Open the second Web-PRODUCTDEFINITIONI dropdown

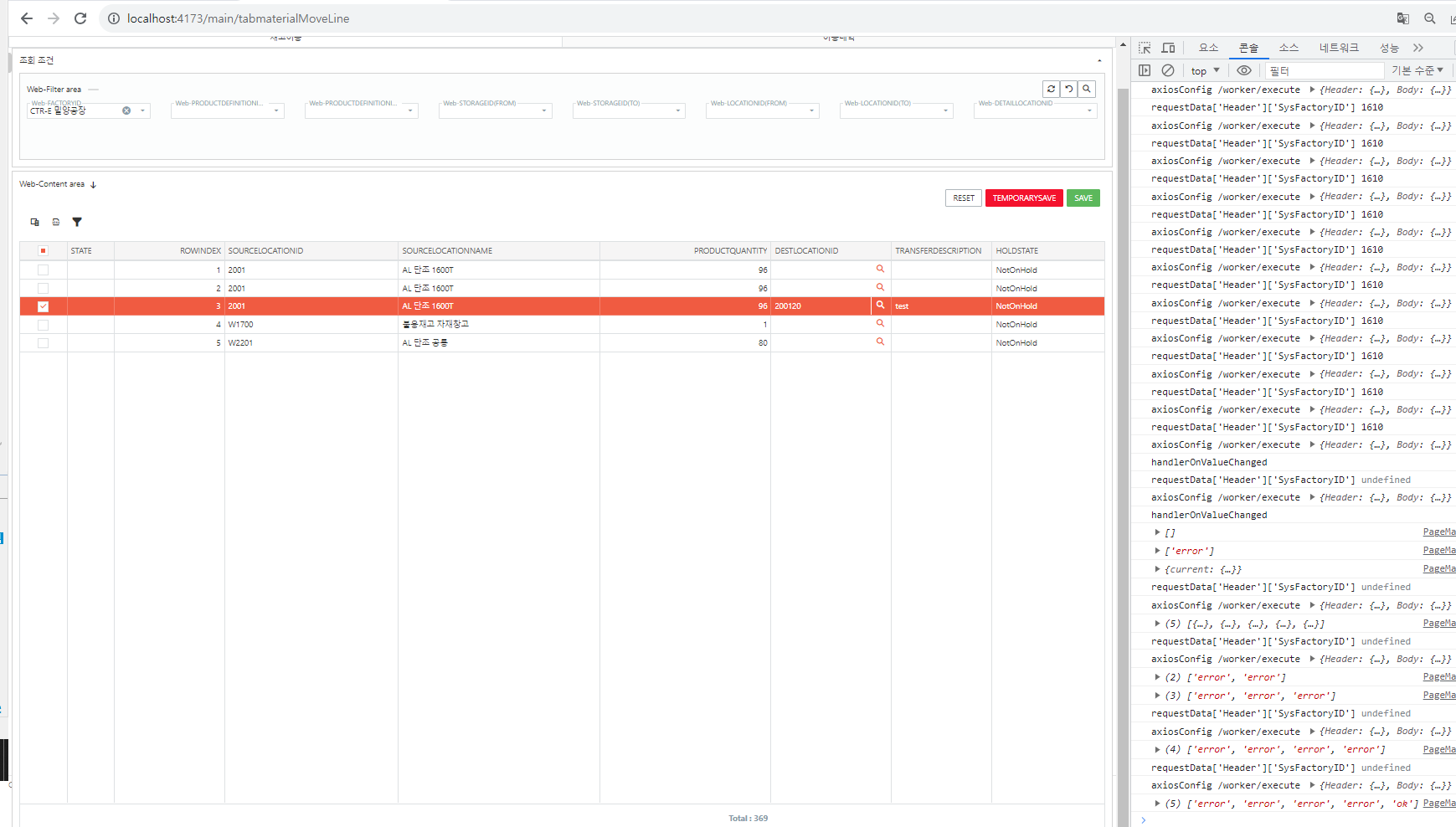tap(410, 110)
